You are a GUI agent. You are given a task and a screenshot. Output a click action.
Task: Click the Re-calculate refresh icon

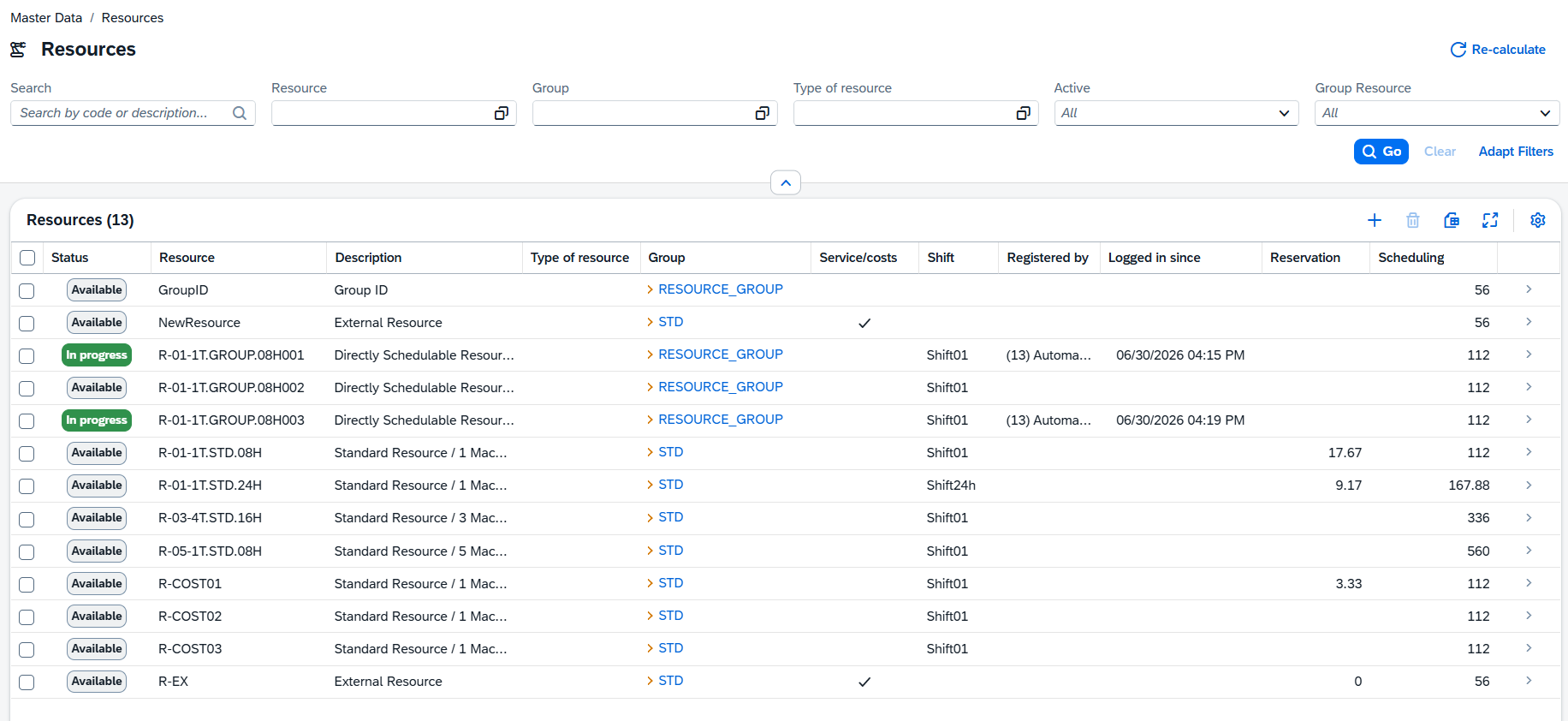[x=1458, y=50]
